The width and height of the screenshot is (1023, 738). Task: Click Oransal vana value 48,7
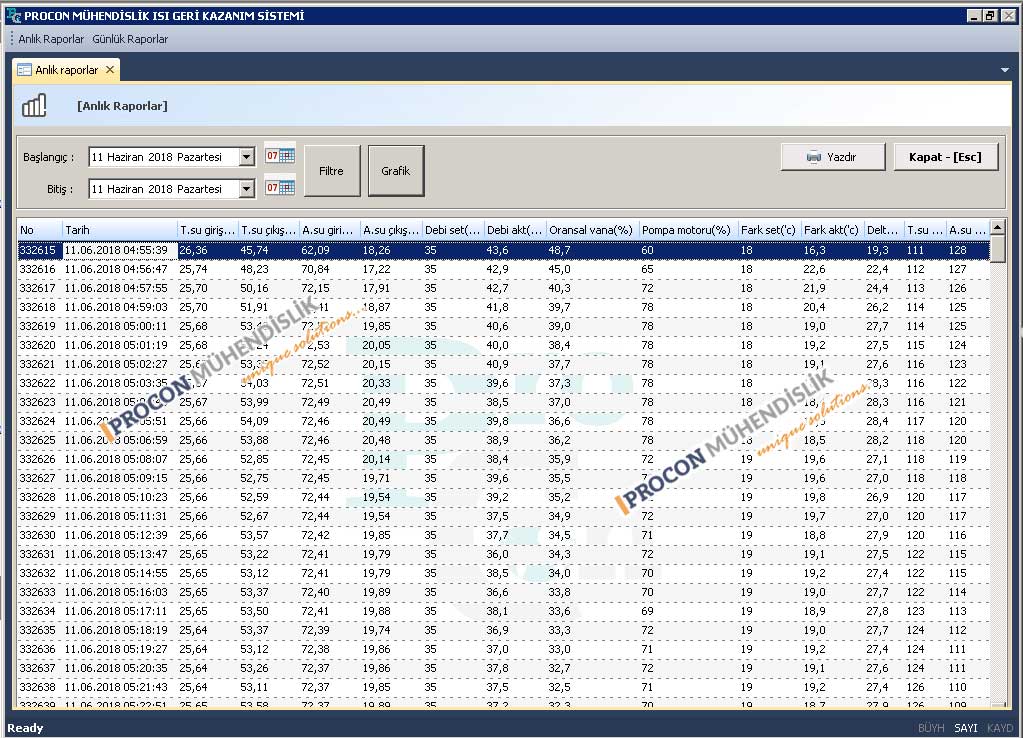click(559, 250)
